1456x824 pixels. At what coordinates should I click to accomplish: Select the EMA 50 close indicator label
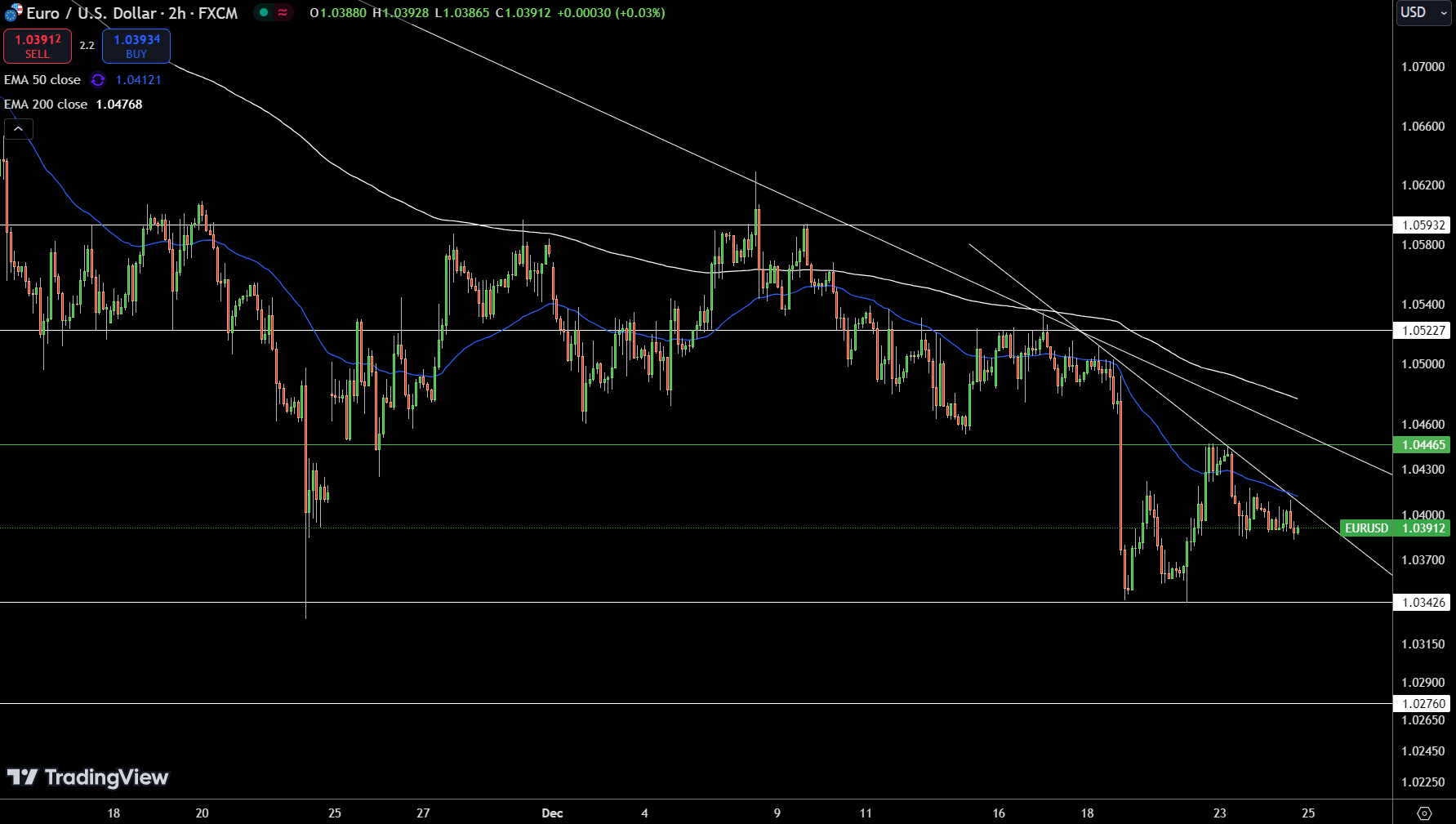[42, 80]
